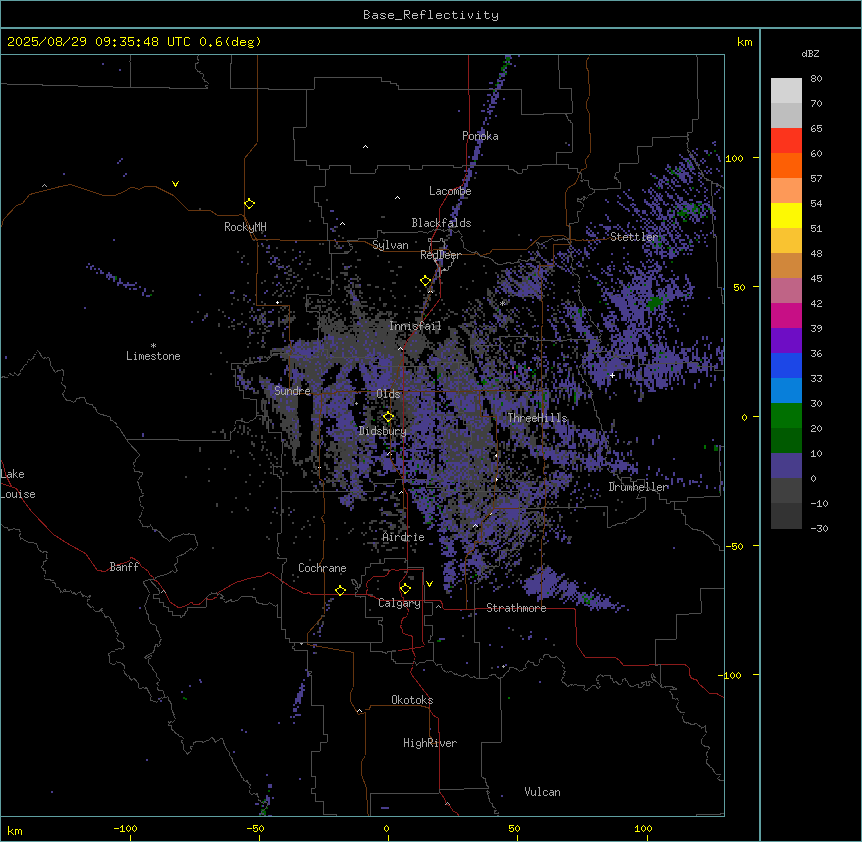
Task: Pick the yellow 54–51 dBZ legend swatch
Action: coord(786,216)
